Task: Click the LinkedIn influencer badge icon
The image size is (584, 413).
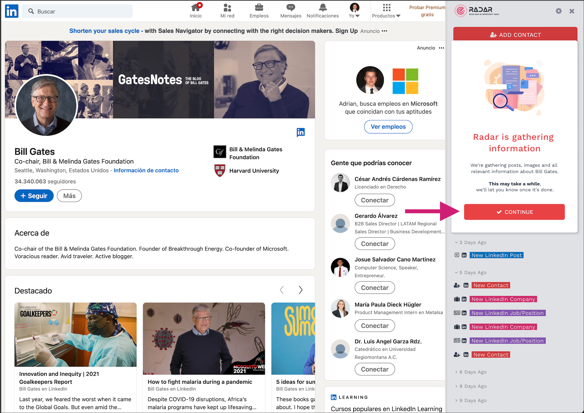Action: (301, 132)
